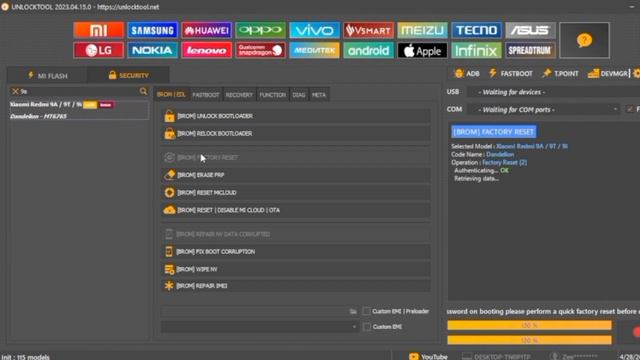Switch to the SECURITY tab
640x360 pixels.
[x=128, y=76]
